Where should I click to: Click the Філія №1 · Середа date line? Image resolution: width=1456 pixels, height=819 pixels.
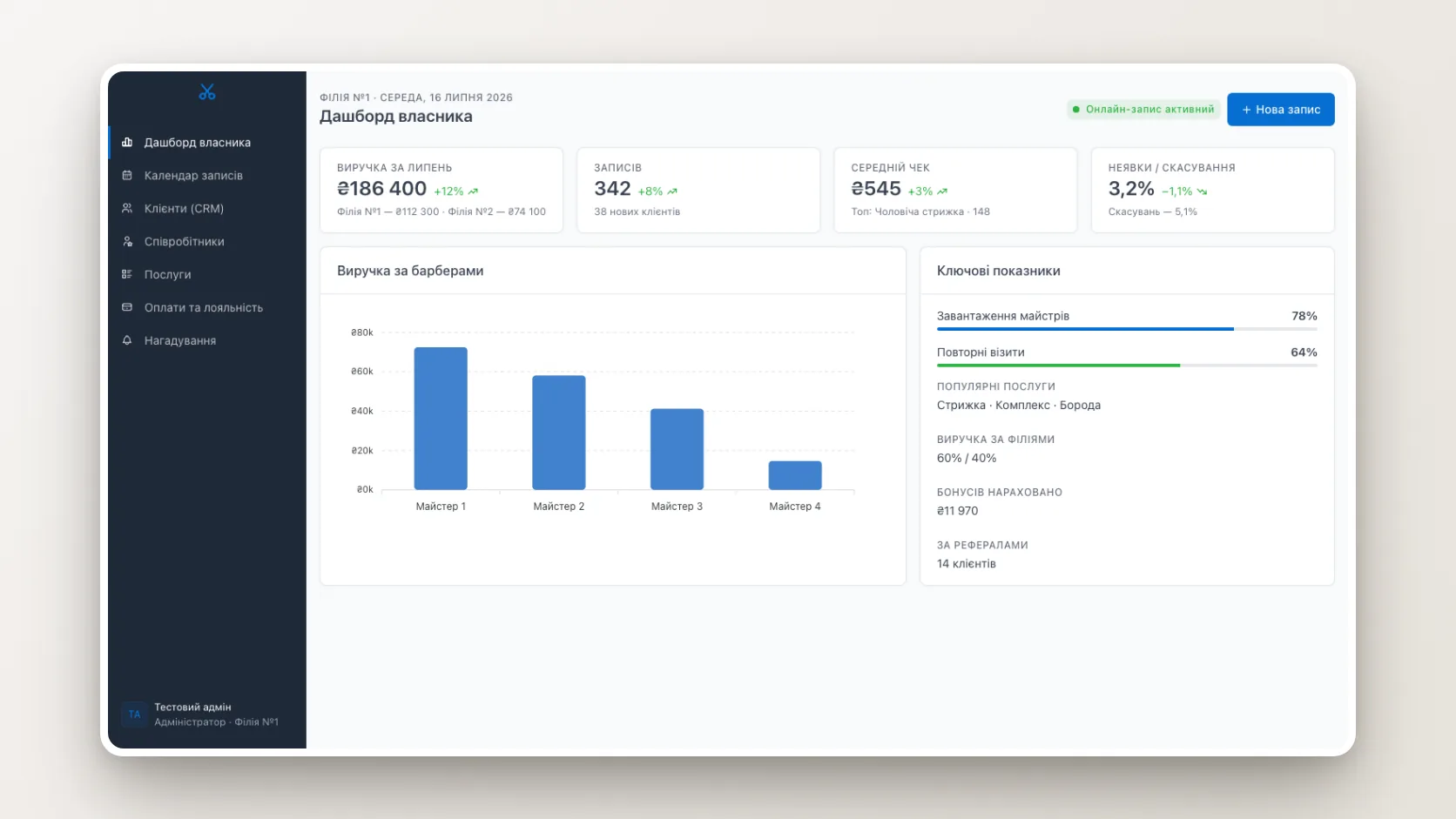[416, 97]
